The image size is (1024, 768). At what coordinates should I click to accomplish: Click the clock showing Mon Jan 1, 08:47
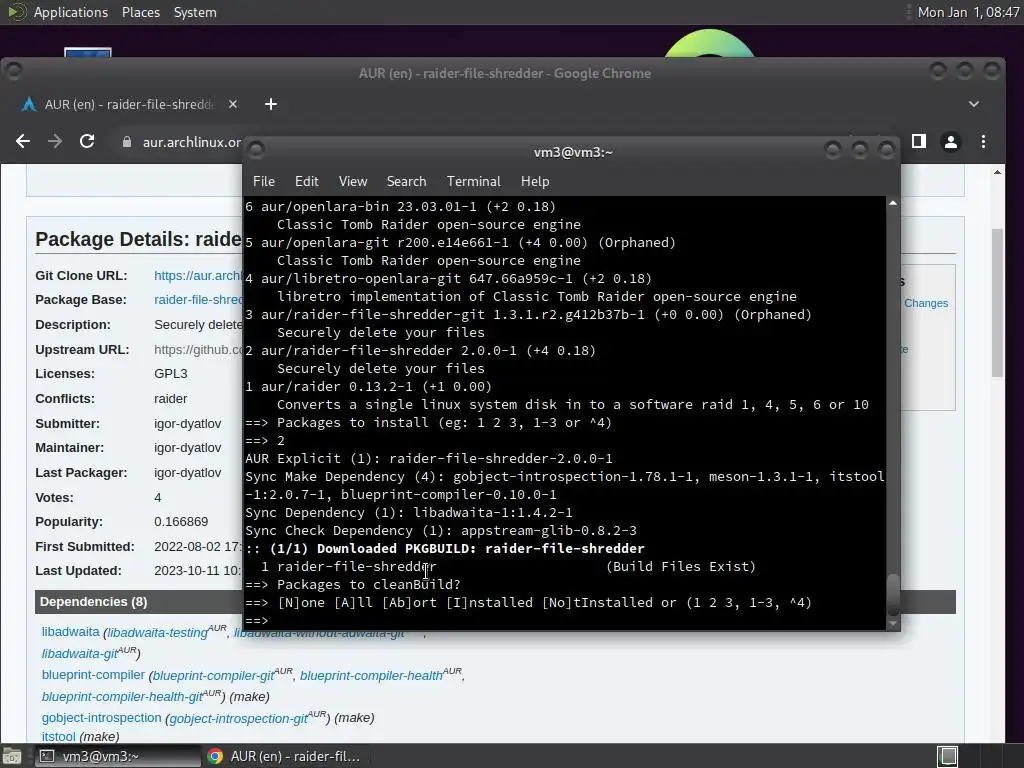tap(968, 12)
